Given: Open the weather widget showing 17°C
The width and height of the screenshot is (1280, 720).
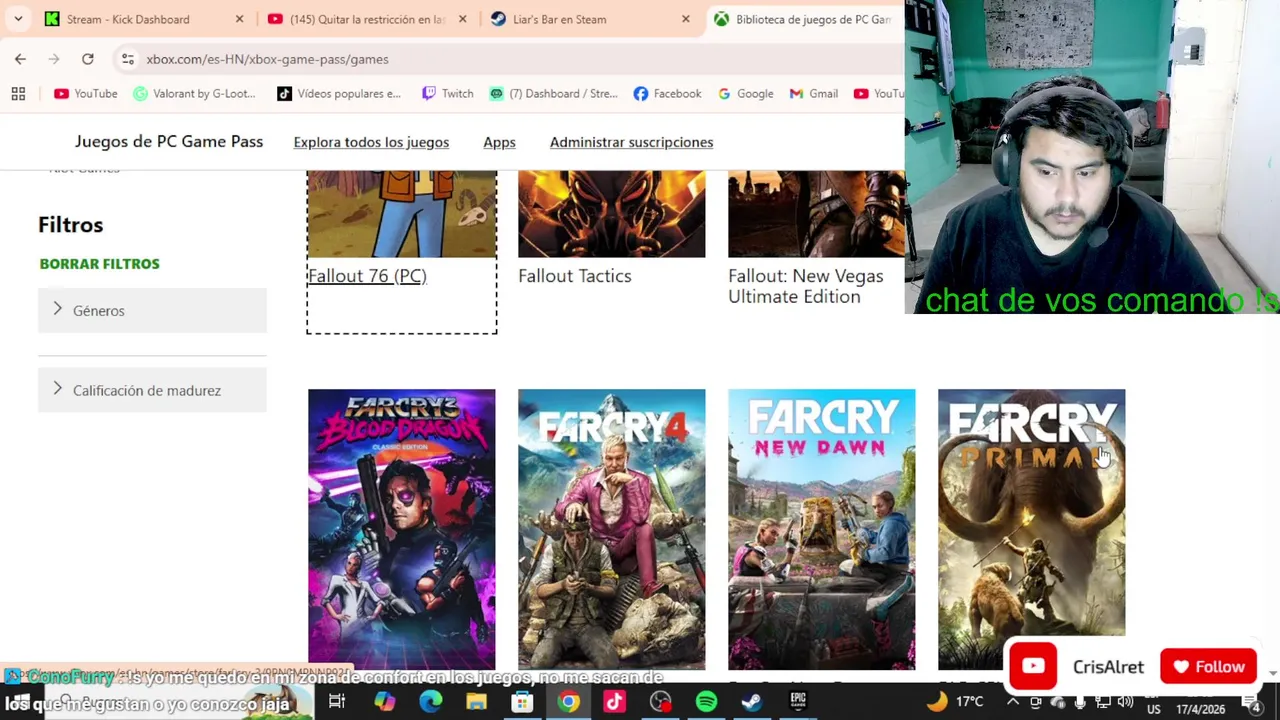Looking at the screenshot, I should tap(955, 702).
